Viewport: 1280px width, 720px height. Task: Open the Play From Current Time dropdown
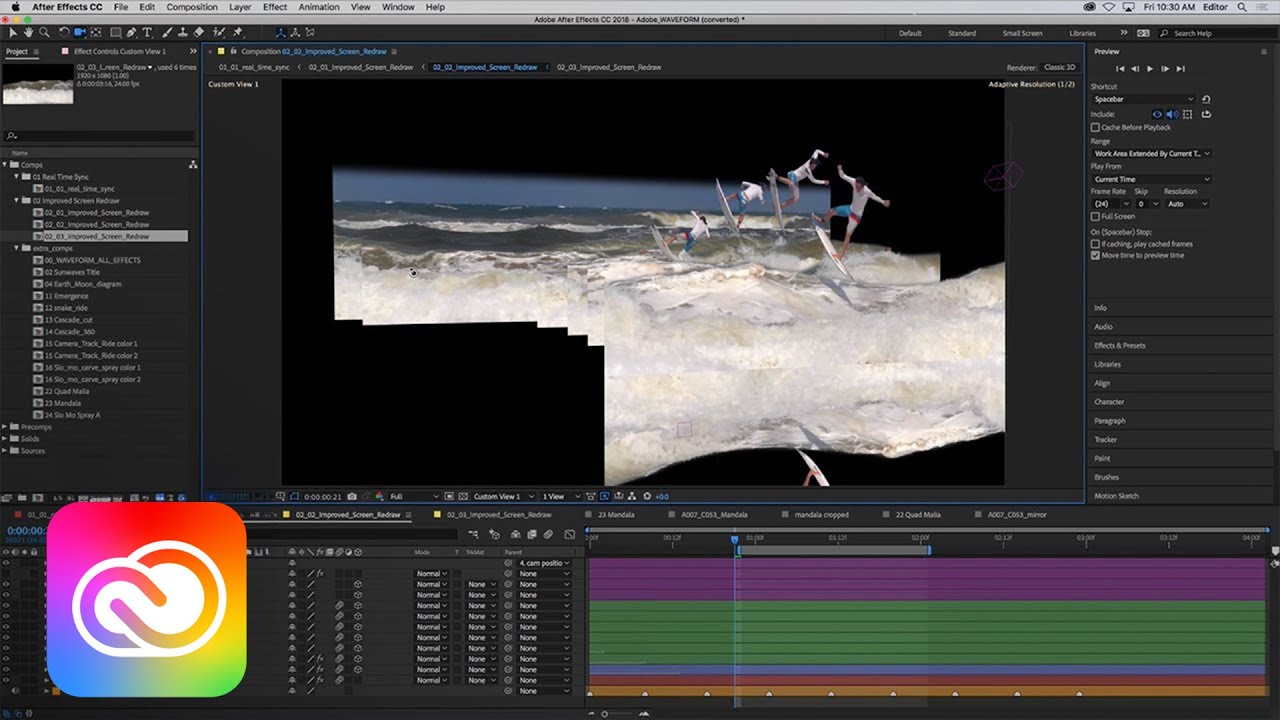[x=1150, y=179]
